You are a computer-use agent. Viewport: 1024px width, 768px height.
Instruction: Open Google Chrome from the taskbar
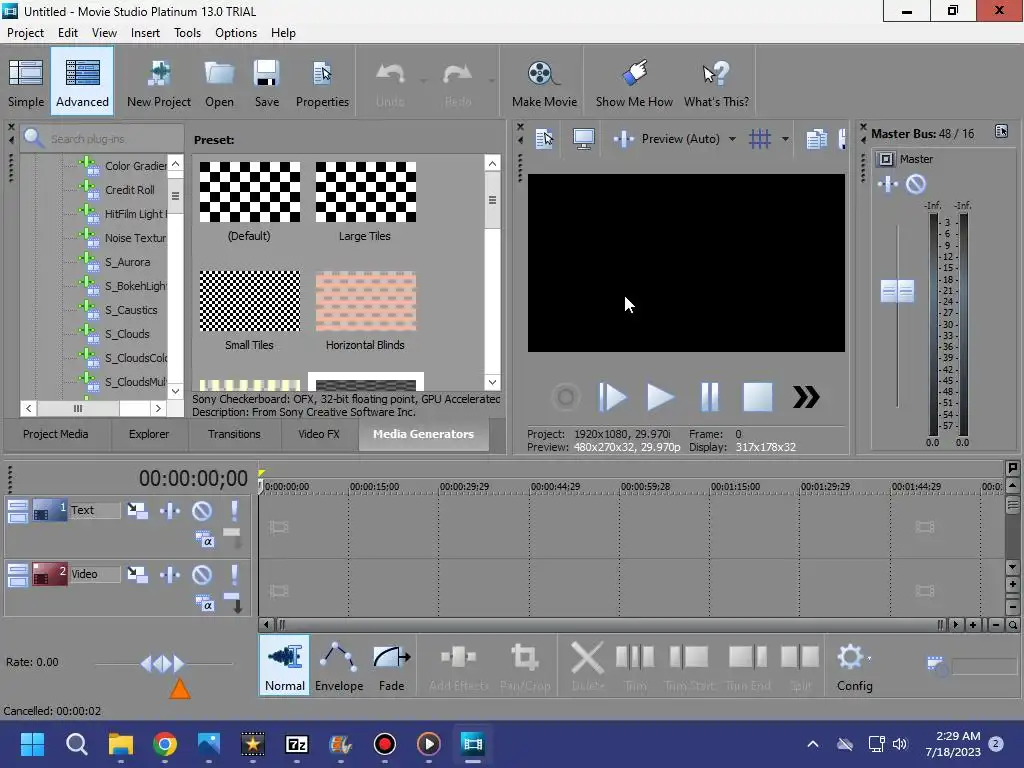pos(165,744)
